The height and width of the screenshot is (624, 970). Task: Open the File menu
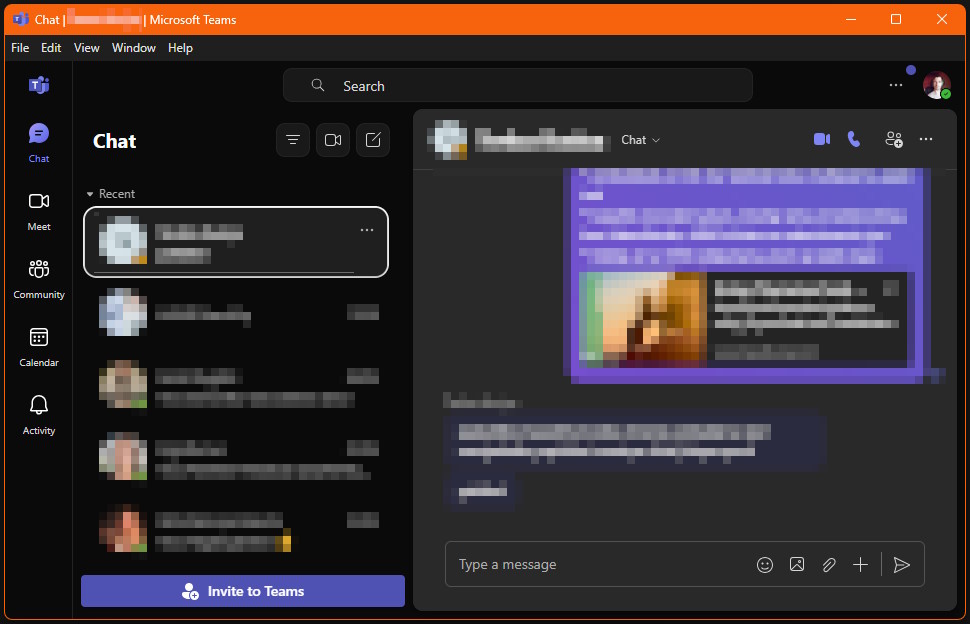20,48
